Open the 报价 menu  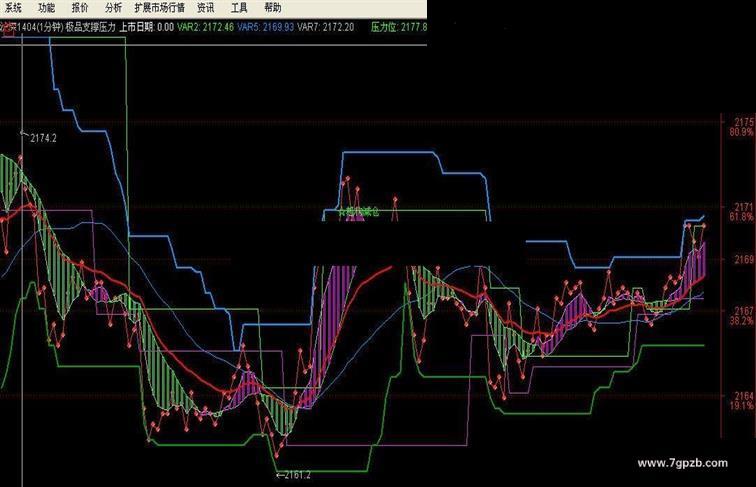80,8
